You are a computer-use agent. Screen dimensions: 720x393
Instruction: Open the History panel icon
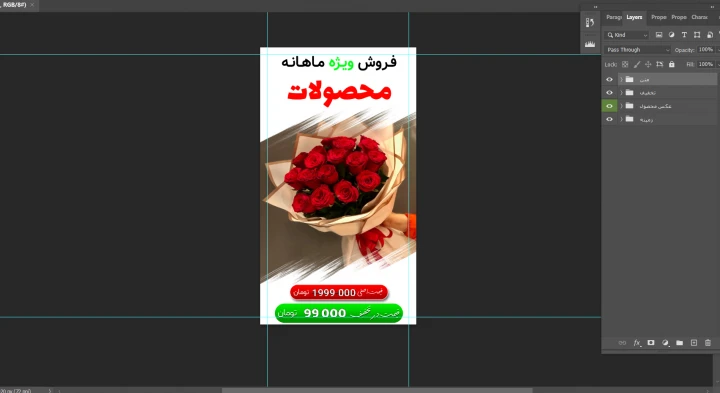(x=590, y=22)
